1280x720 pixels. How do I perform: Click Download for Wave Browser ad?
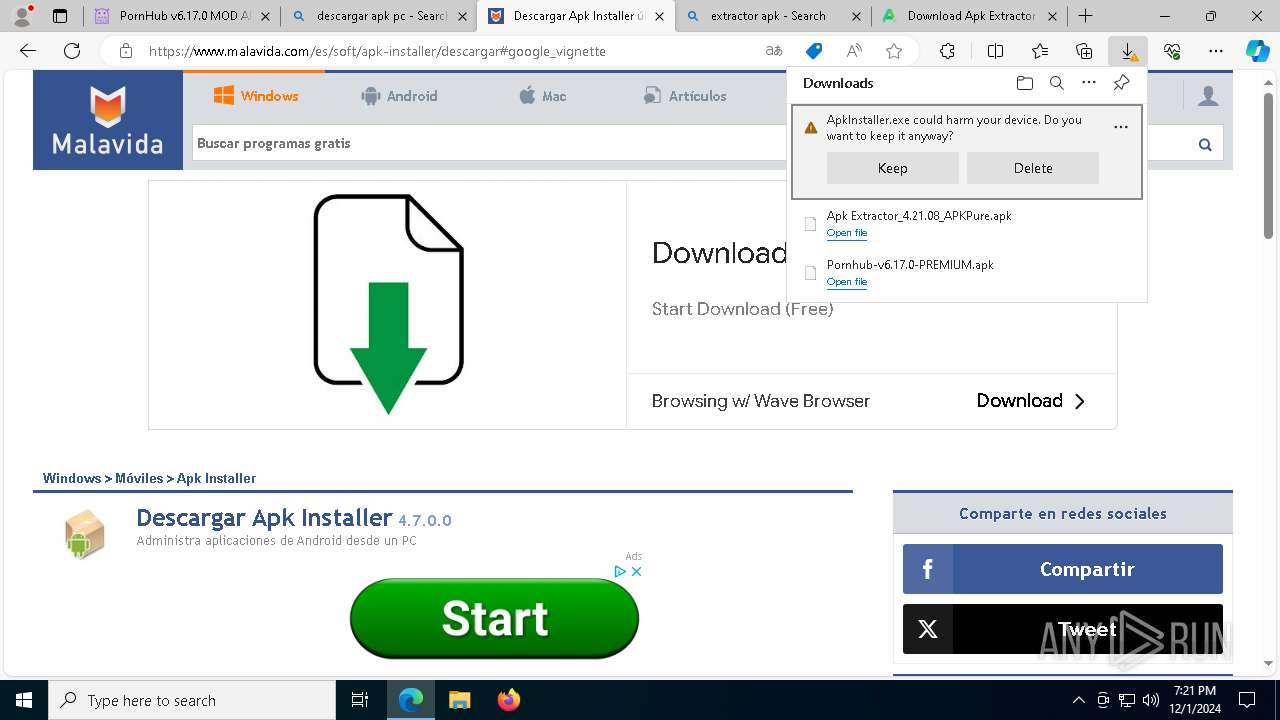1031,401
